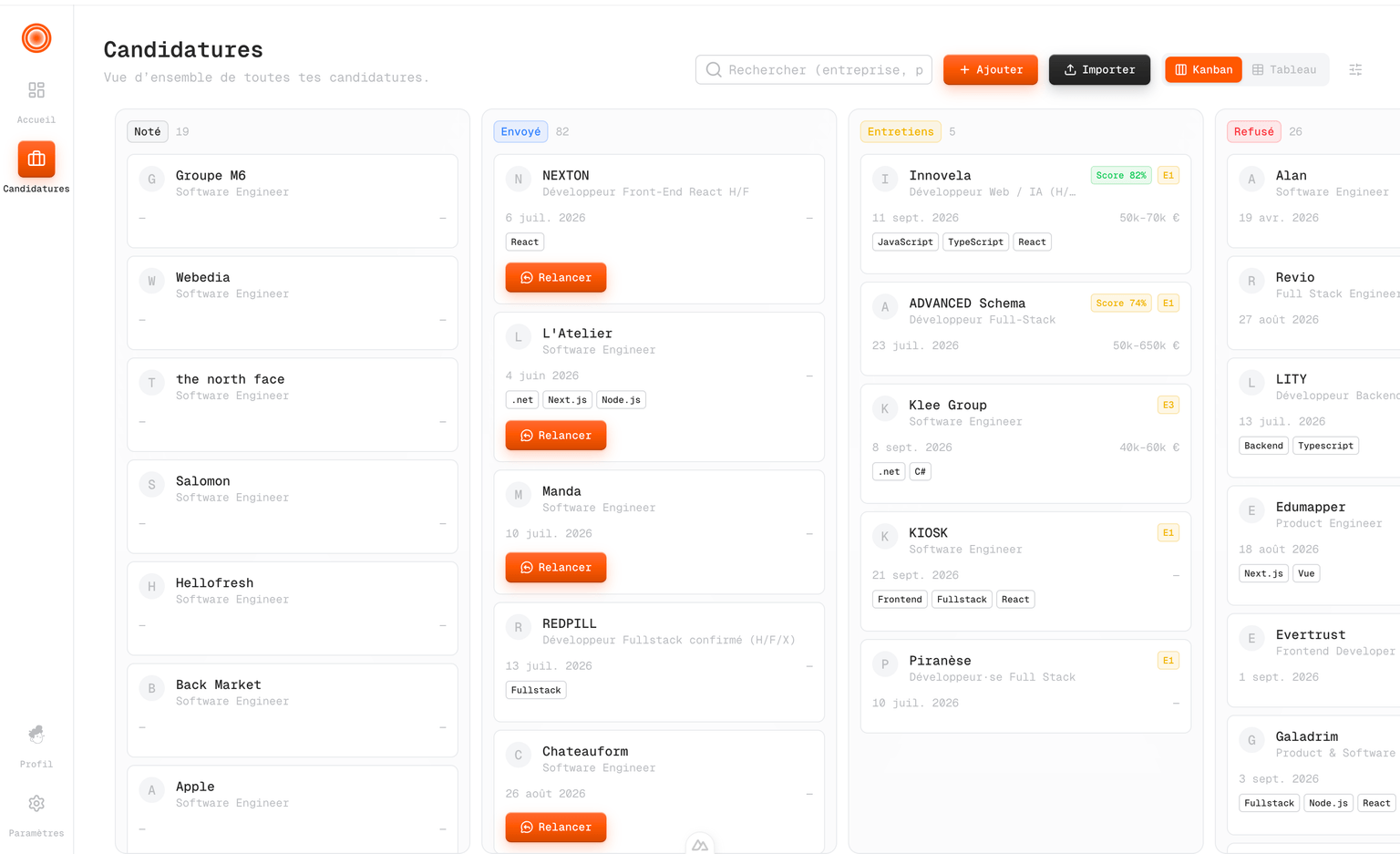Viewport: 1400px width, 854px height.
Task: Click the Fullstack tag on REDPILL card
Action: pyautogui.click(x=536, y=690)
